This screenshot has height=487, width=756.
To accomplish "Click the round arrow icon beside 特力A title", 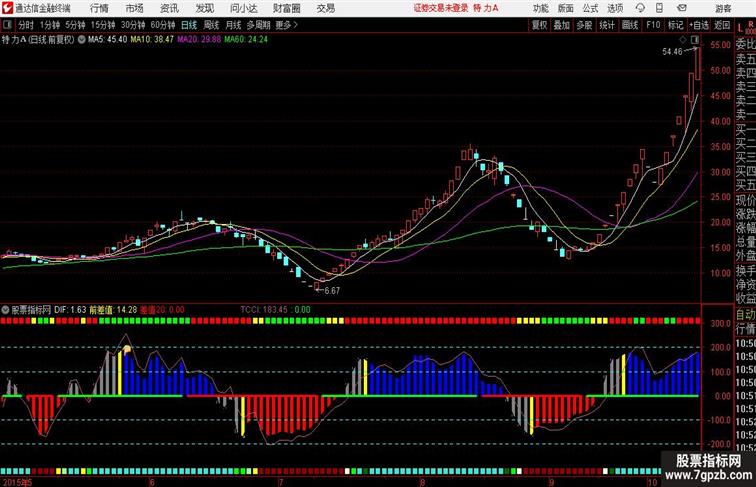I will [82, 40].
